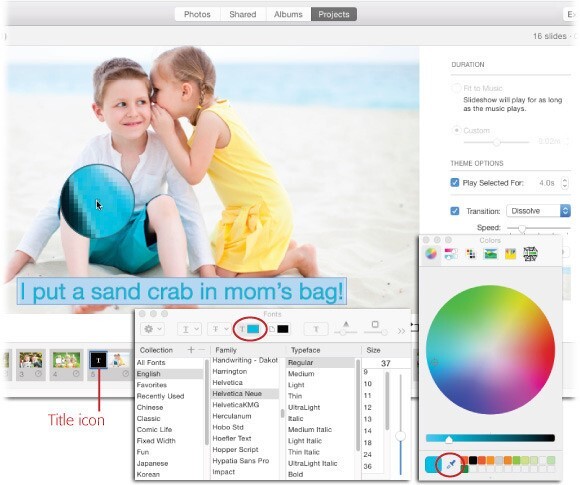Click the blue text color swatch in Fonts toolbar
This screenshot has height=485, width=580.
point(253,329)
